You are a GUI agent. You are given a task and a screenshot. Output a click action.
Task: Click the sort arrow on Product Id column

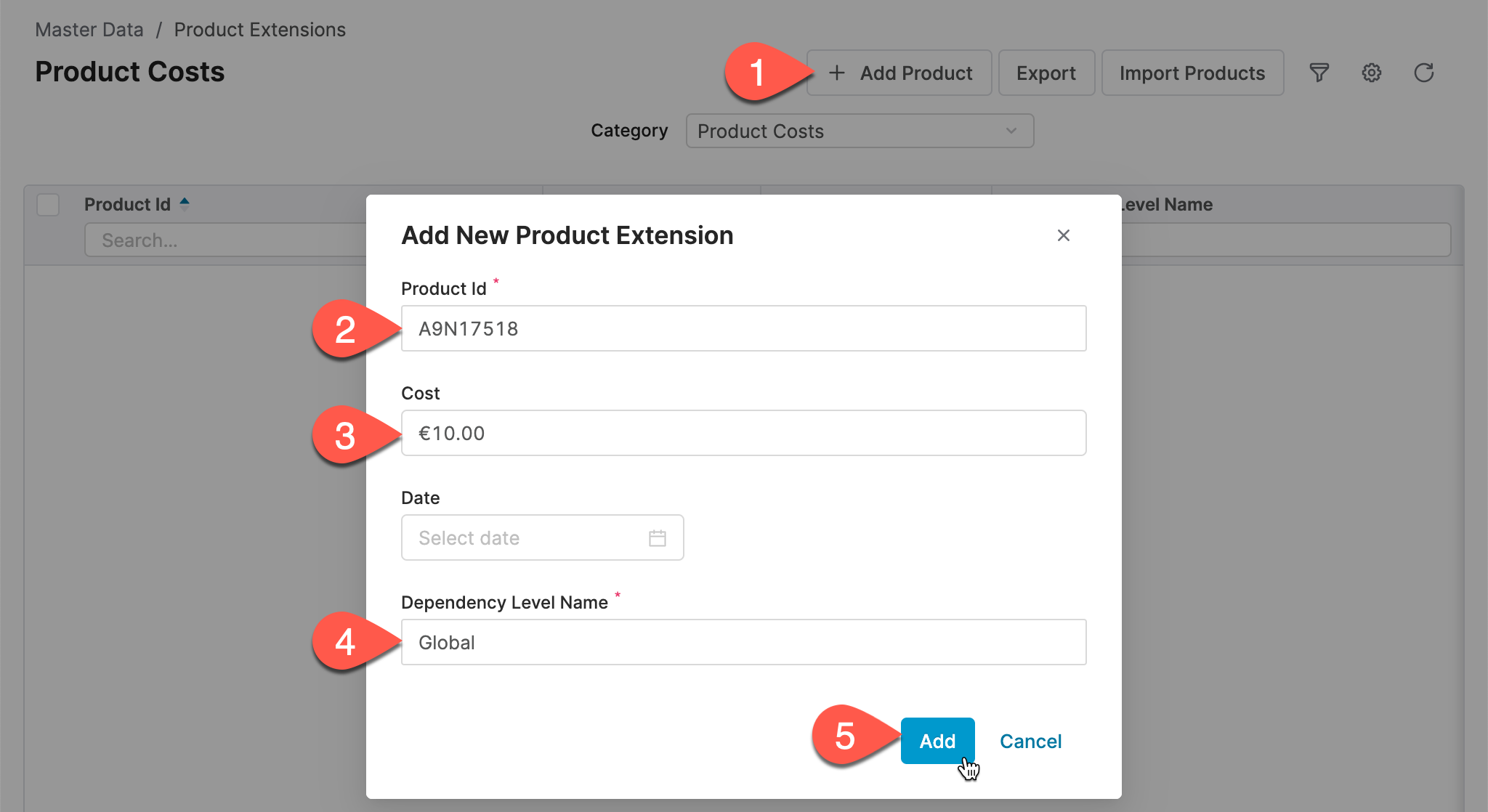click(185, 203)
